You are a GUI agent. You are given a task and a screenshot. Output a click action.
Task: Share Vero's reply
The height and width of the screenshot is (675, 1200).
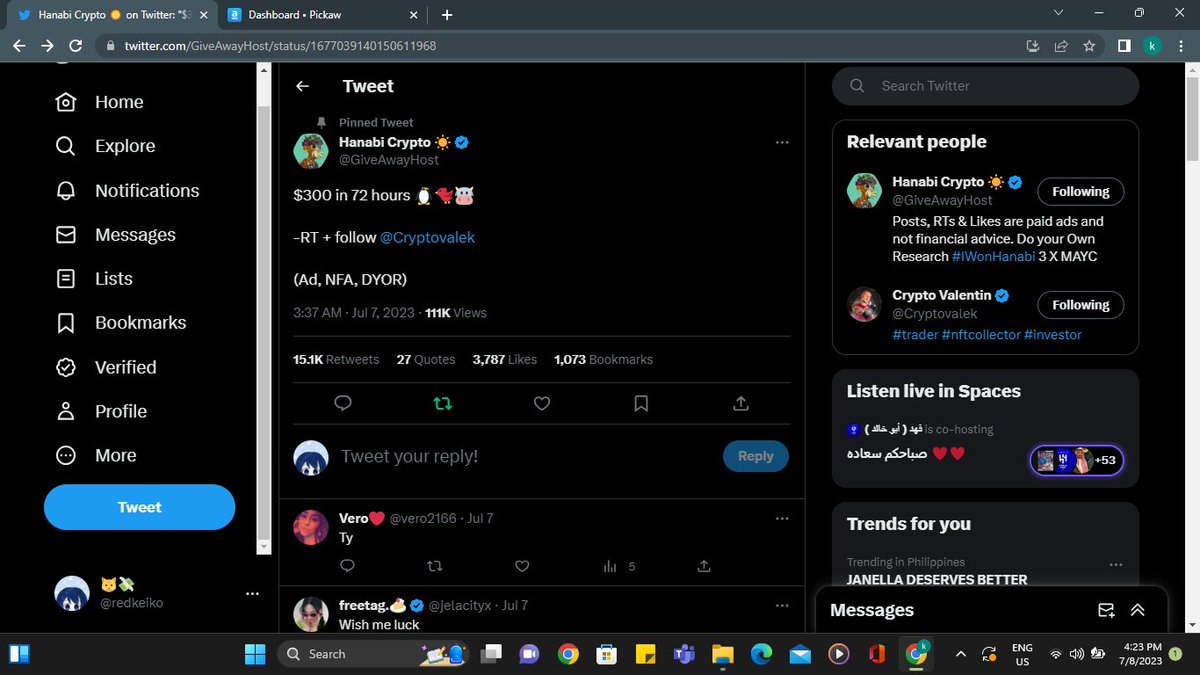coord(704,566)
